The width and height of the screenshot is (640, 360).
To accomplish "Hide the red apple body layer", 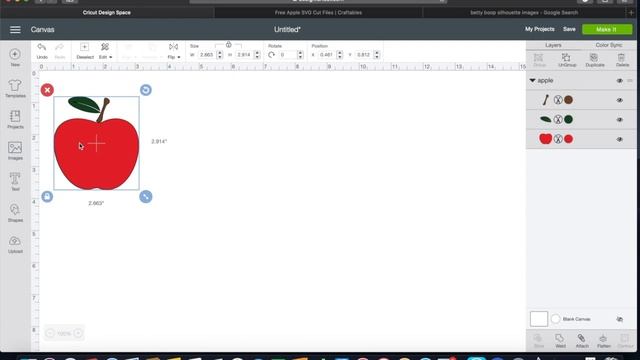I will (620, 139).
